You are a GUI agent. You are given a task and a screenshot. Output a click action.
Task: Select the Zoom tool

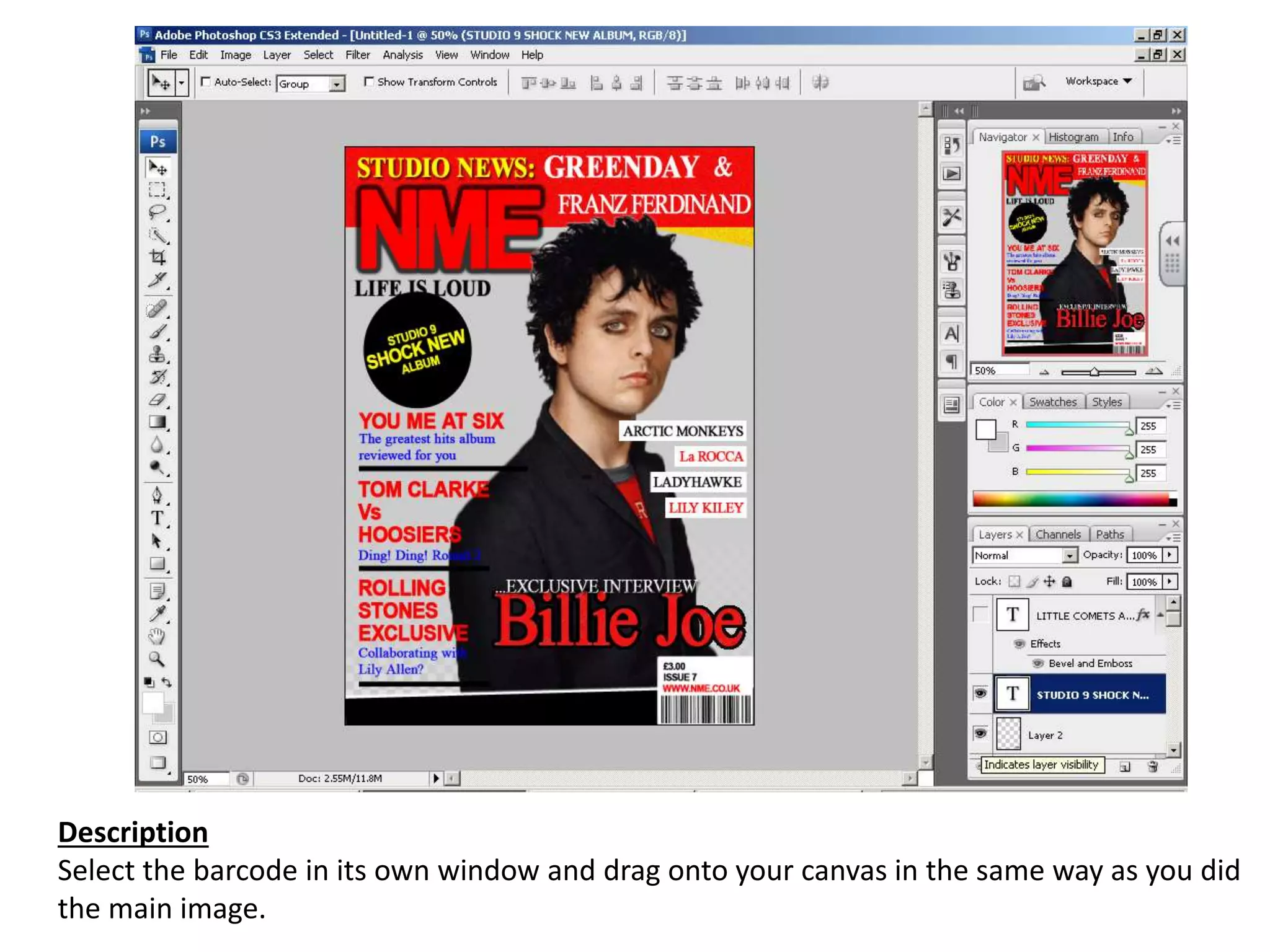tap(158, 659)
